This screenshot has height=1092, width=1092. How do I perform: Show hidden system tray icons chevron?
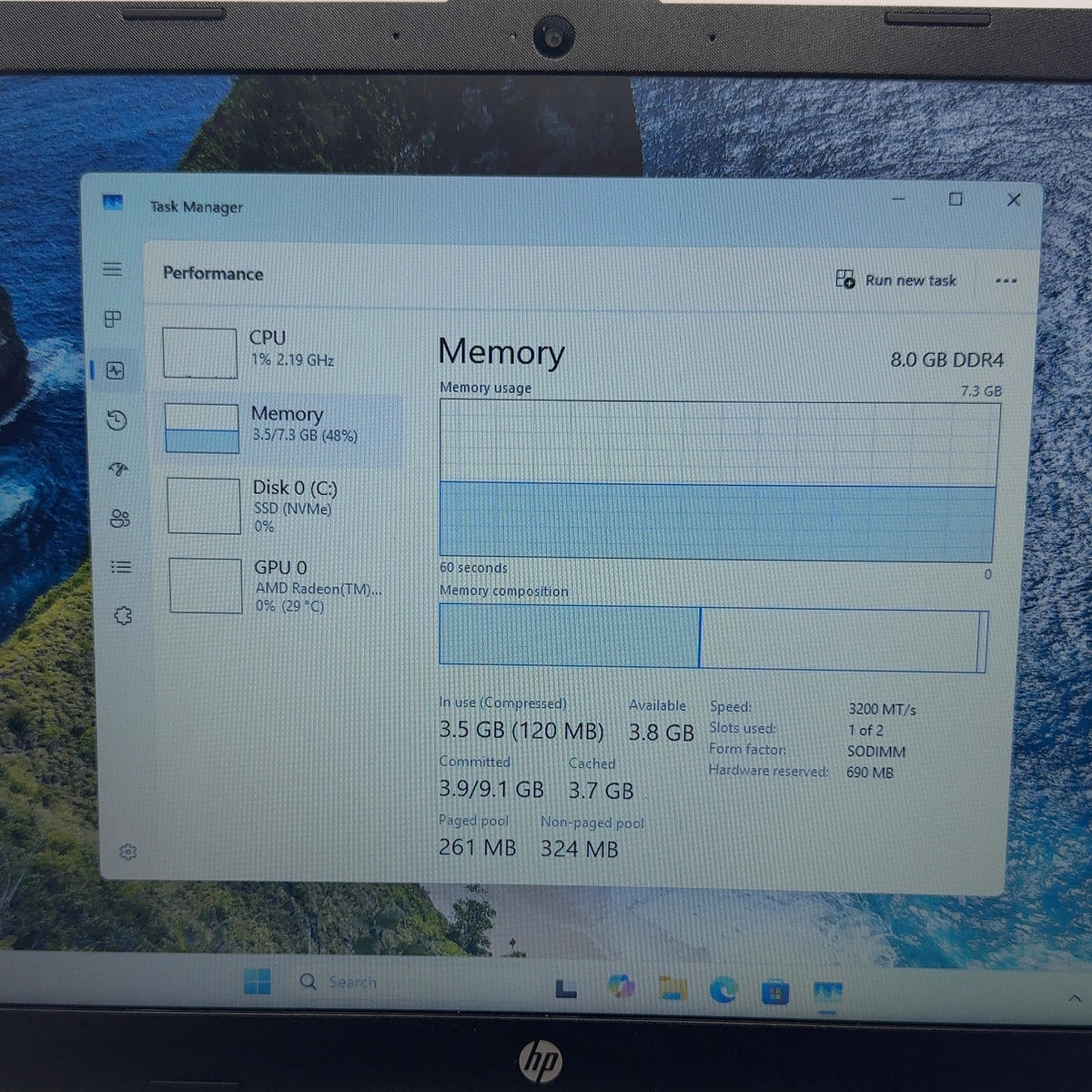point(1075,998)
